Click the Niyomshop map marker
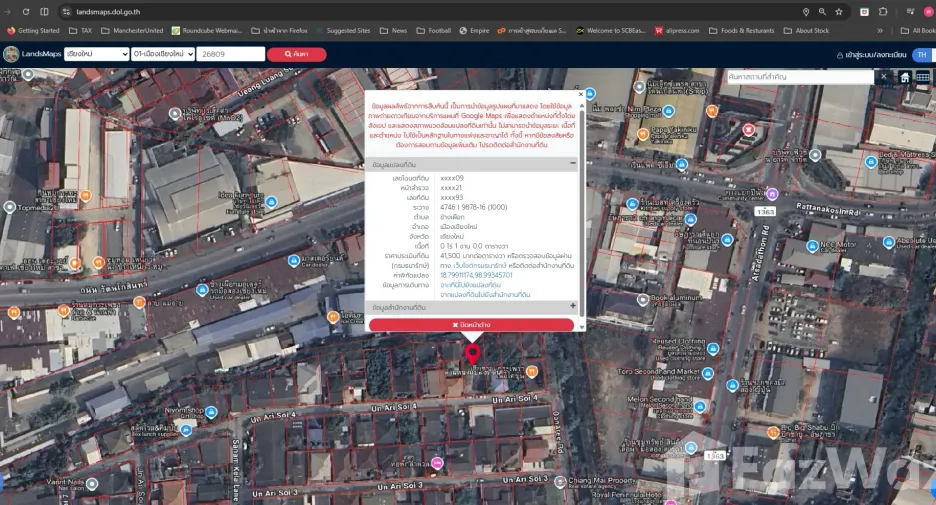 pyautogui.click(x=211, y=412)
